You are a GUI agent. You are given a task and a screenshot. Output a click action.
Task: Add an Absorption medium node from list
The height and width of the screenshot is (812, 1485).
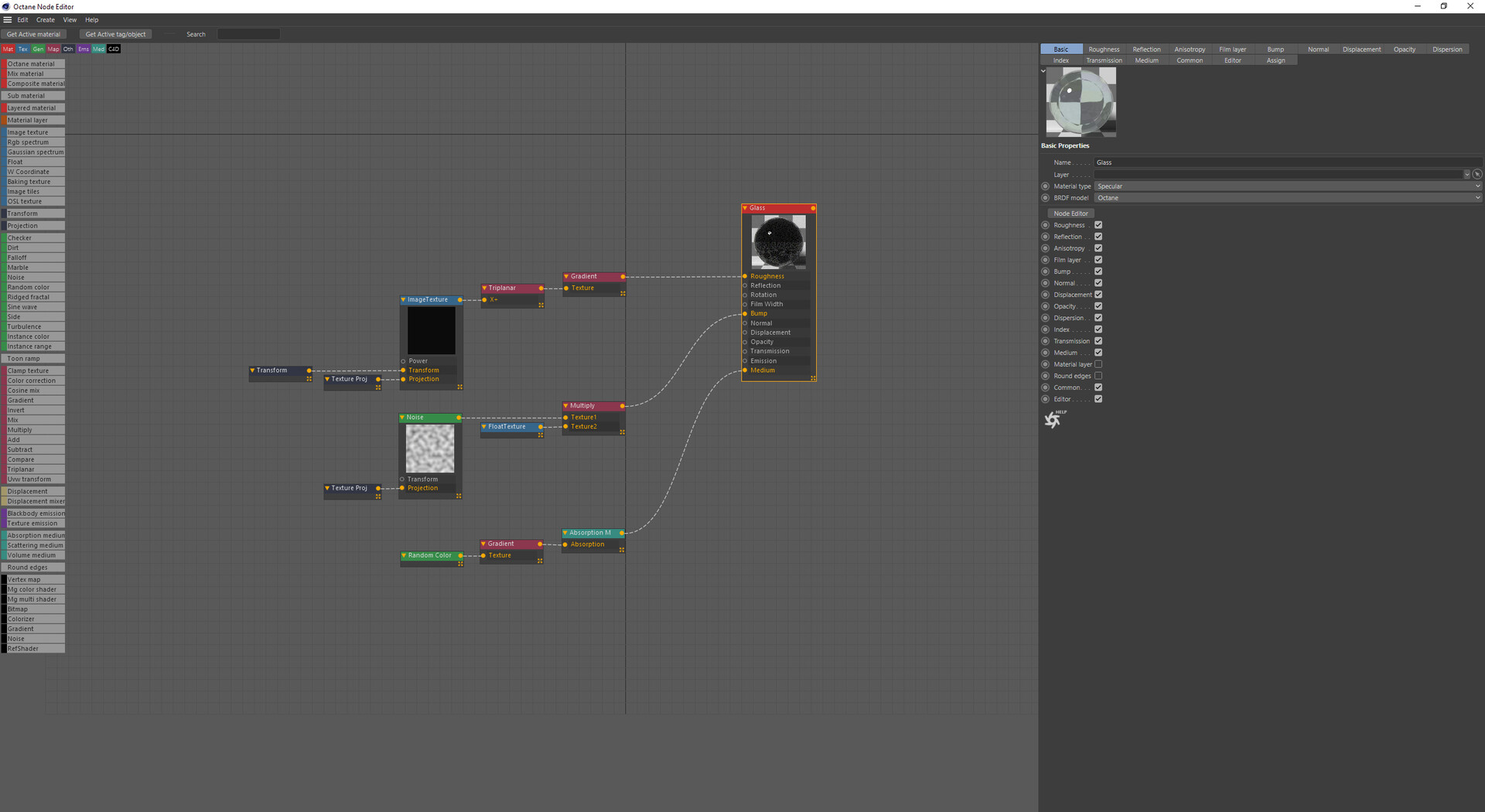tap(33, 535)
